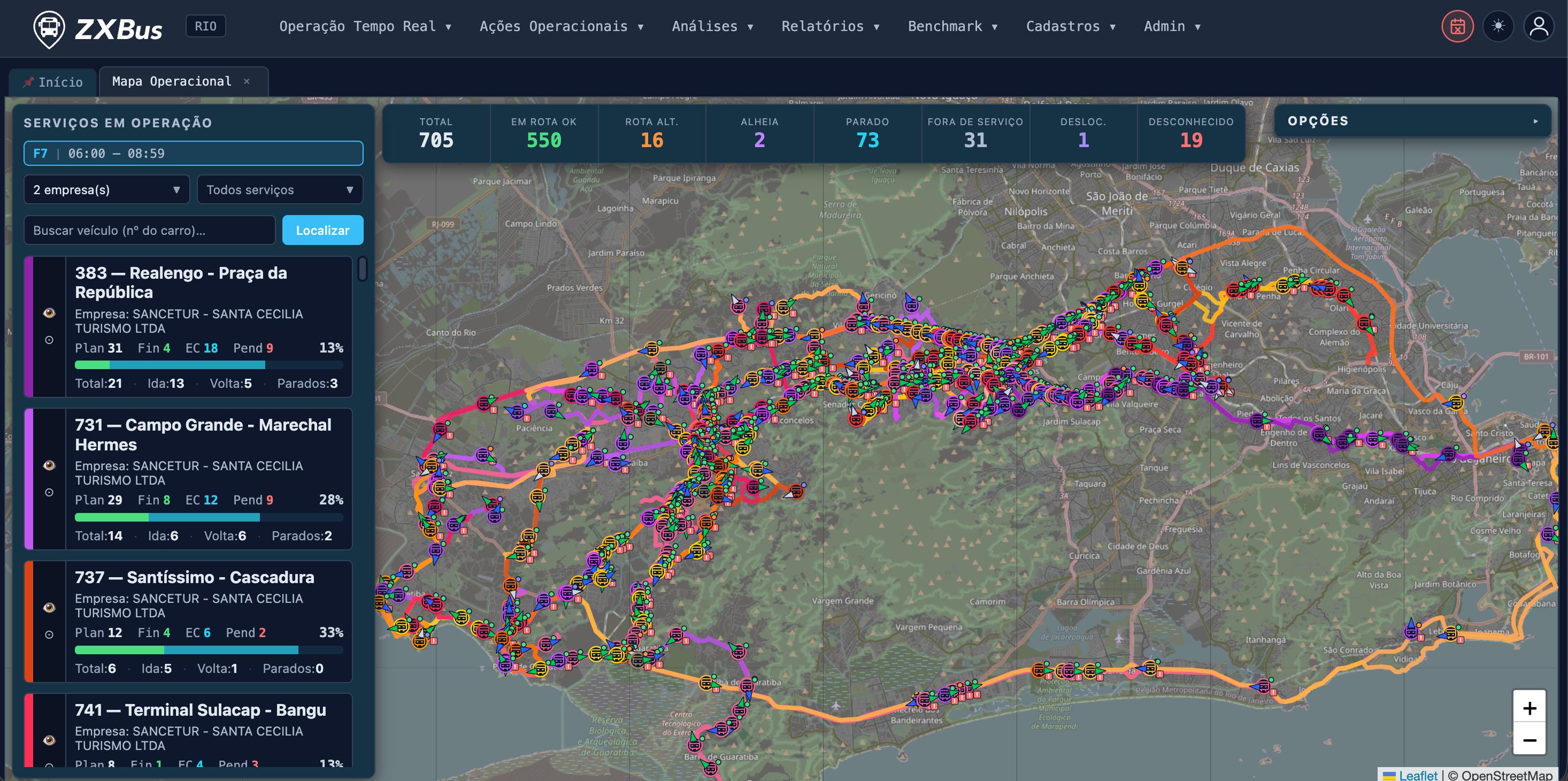Open the 2 empresa(s) dropdown
Viewport: 1568px width, 781px height.
coord(106,189)
